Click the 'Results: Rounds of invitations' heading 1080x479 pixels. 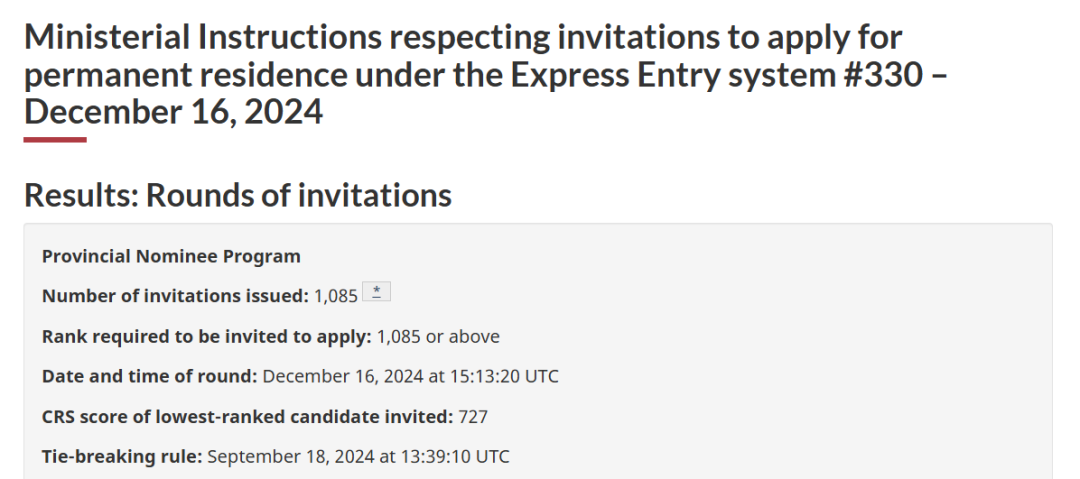click(238, 195)
